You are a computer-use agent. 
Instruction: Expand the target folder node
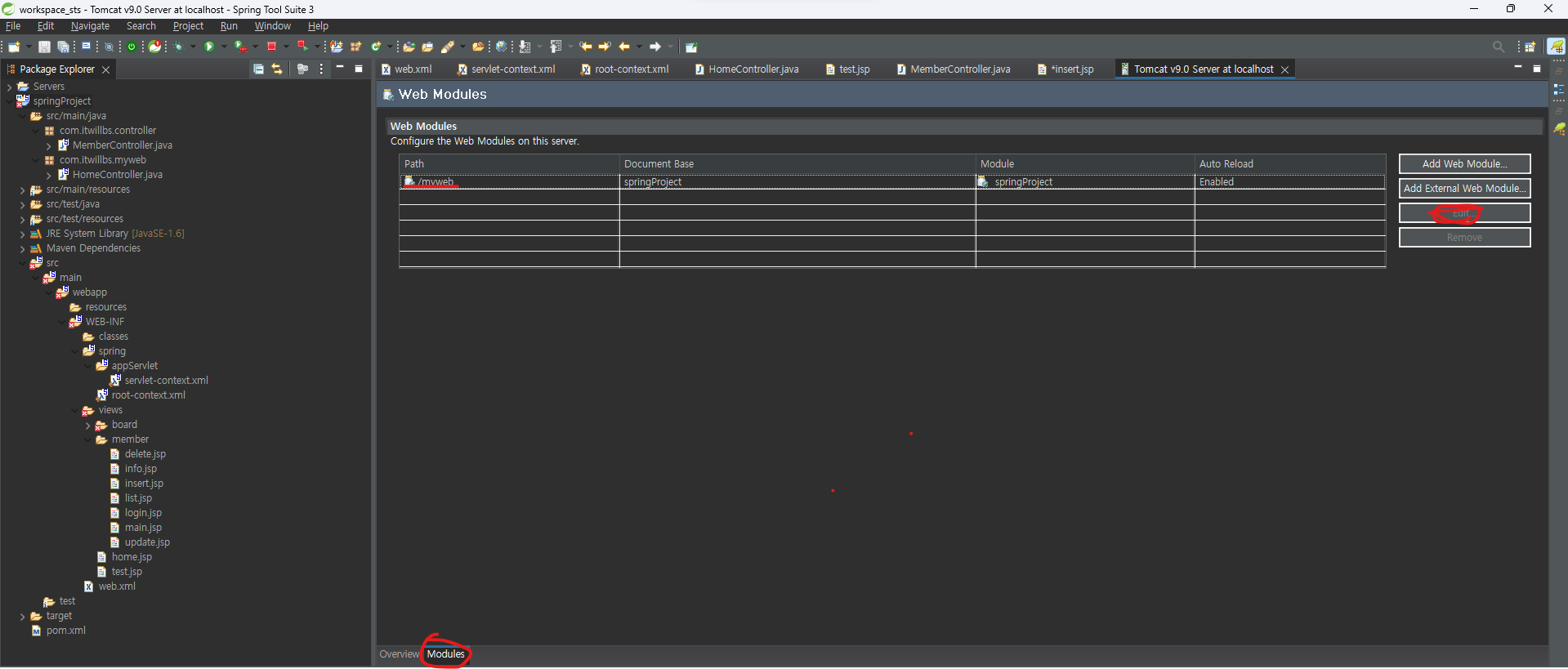22,616
